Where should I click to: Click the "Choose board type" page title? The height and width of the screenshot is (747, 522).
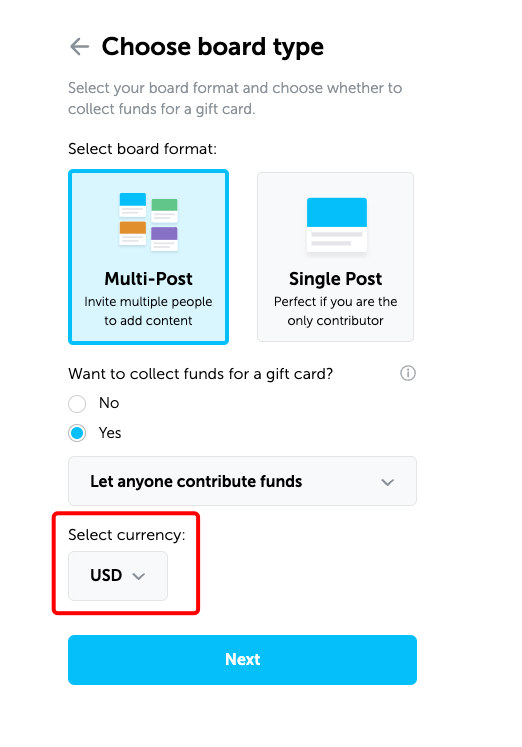213,47
